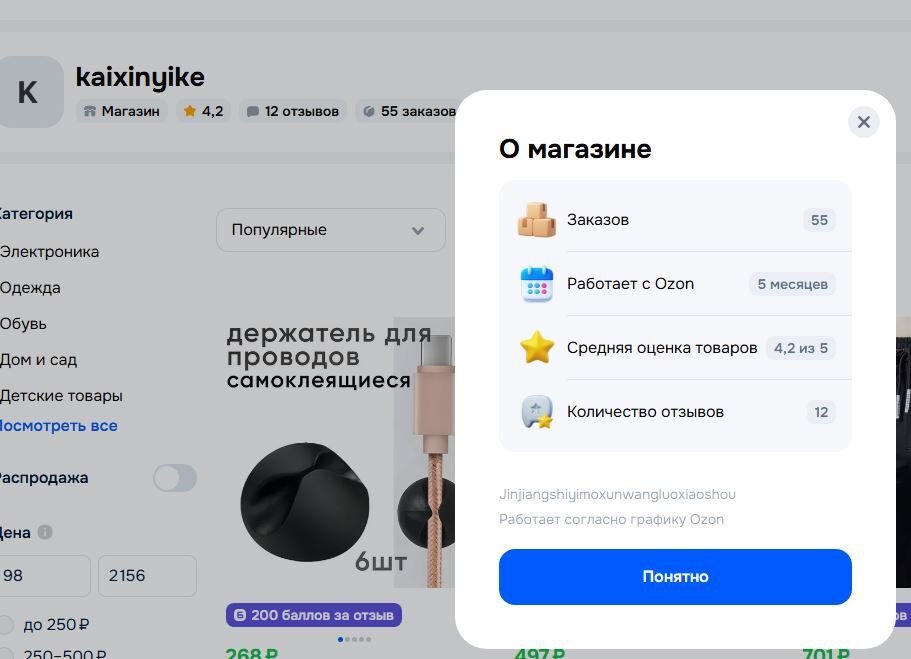Click the reviews icon beside Количество отзывов

[x=536, y=411]
